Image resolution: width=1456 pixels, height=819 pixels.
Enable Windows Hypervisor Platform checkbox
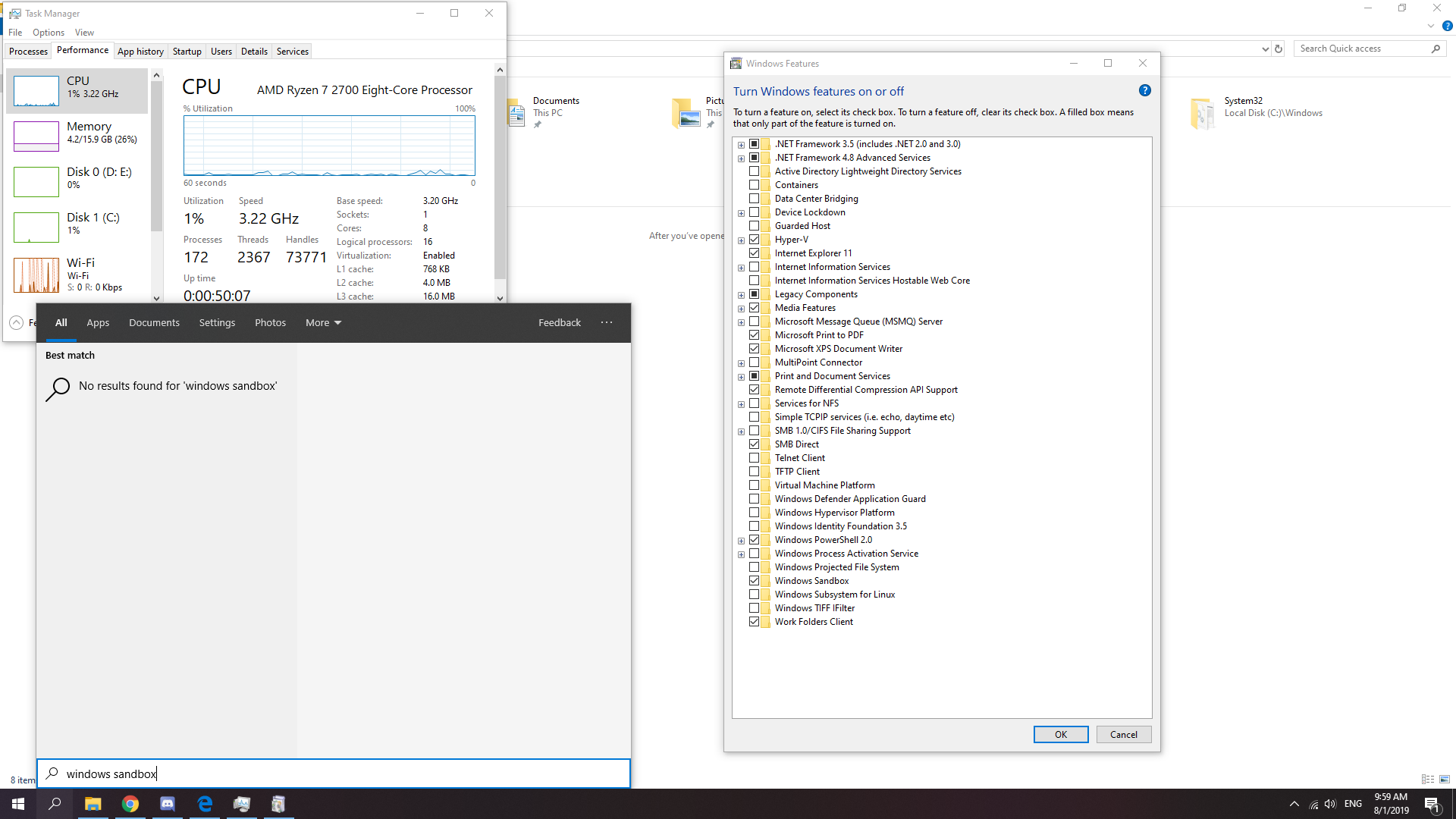point(754,513)
